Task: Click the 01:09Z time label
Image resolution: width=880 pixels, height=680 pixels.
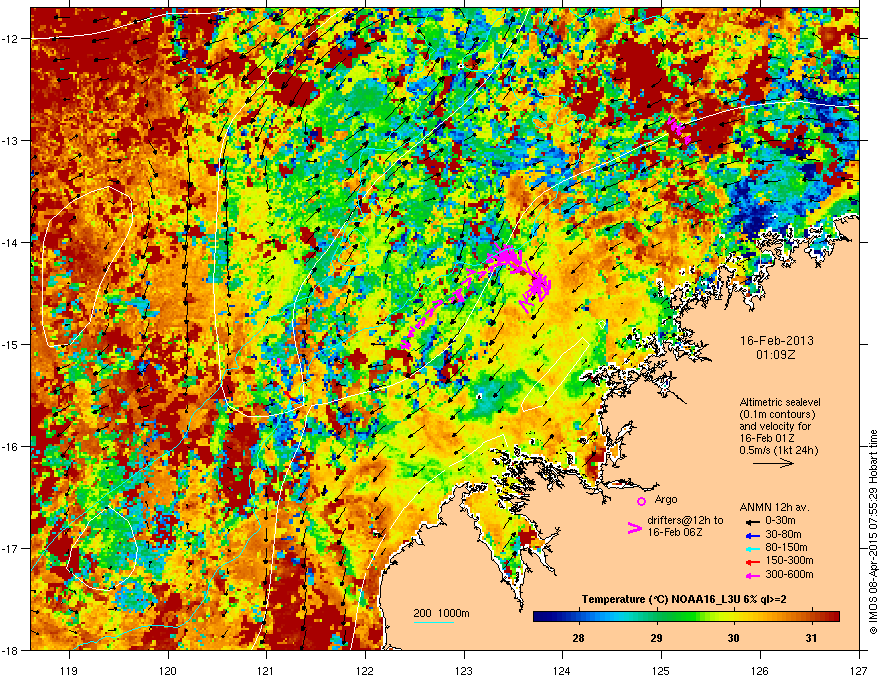Action: 776,355
